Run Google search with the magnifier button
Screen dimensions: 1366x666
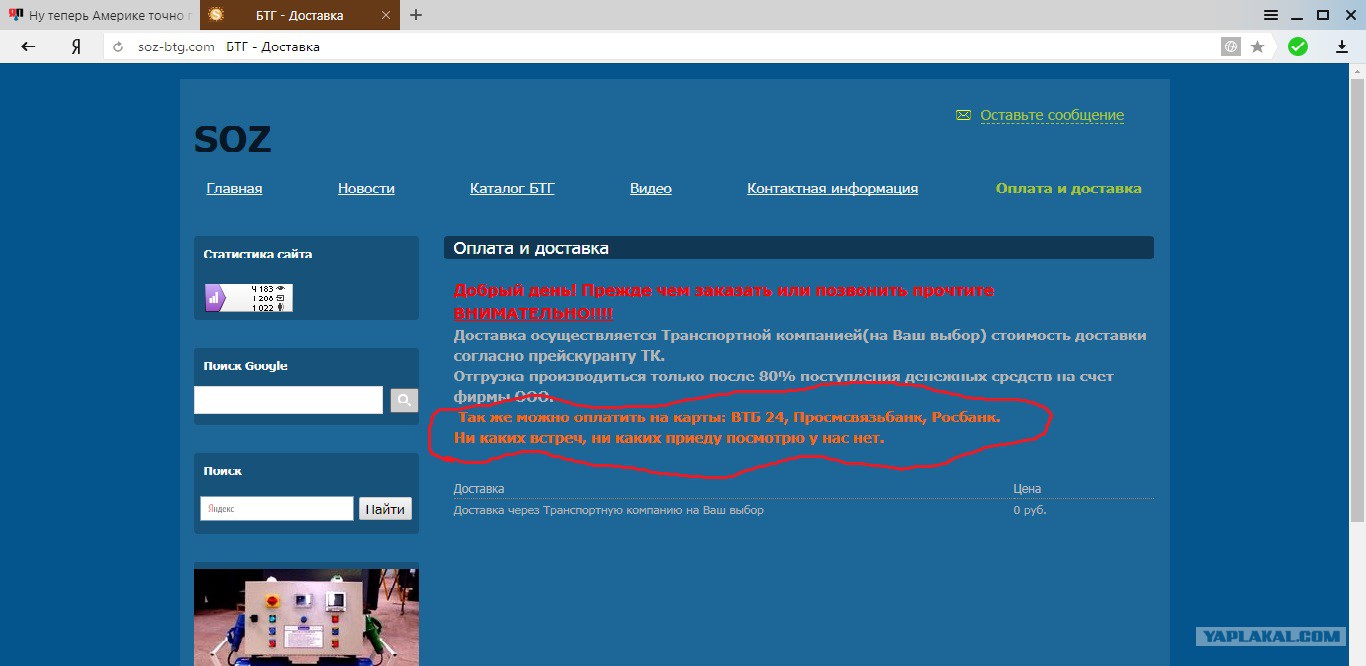[404, 400]
